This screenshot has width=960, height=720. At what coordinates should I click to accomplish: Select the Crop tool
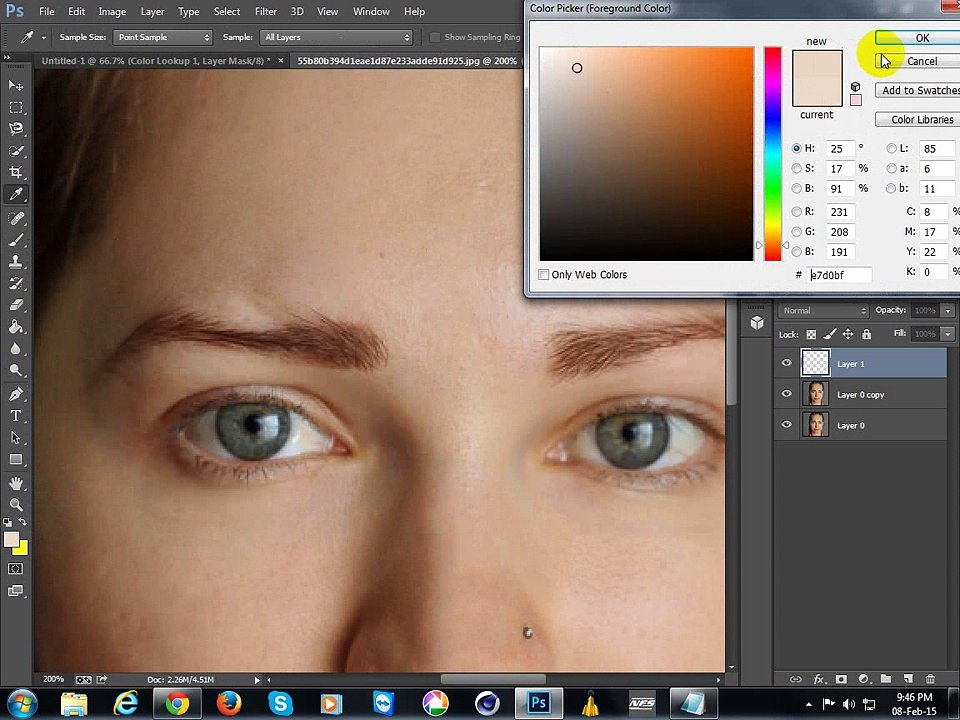(x=16, y=172)
